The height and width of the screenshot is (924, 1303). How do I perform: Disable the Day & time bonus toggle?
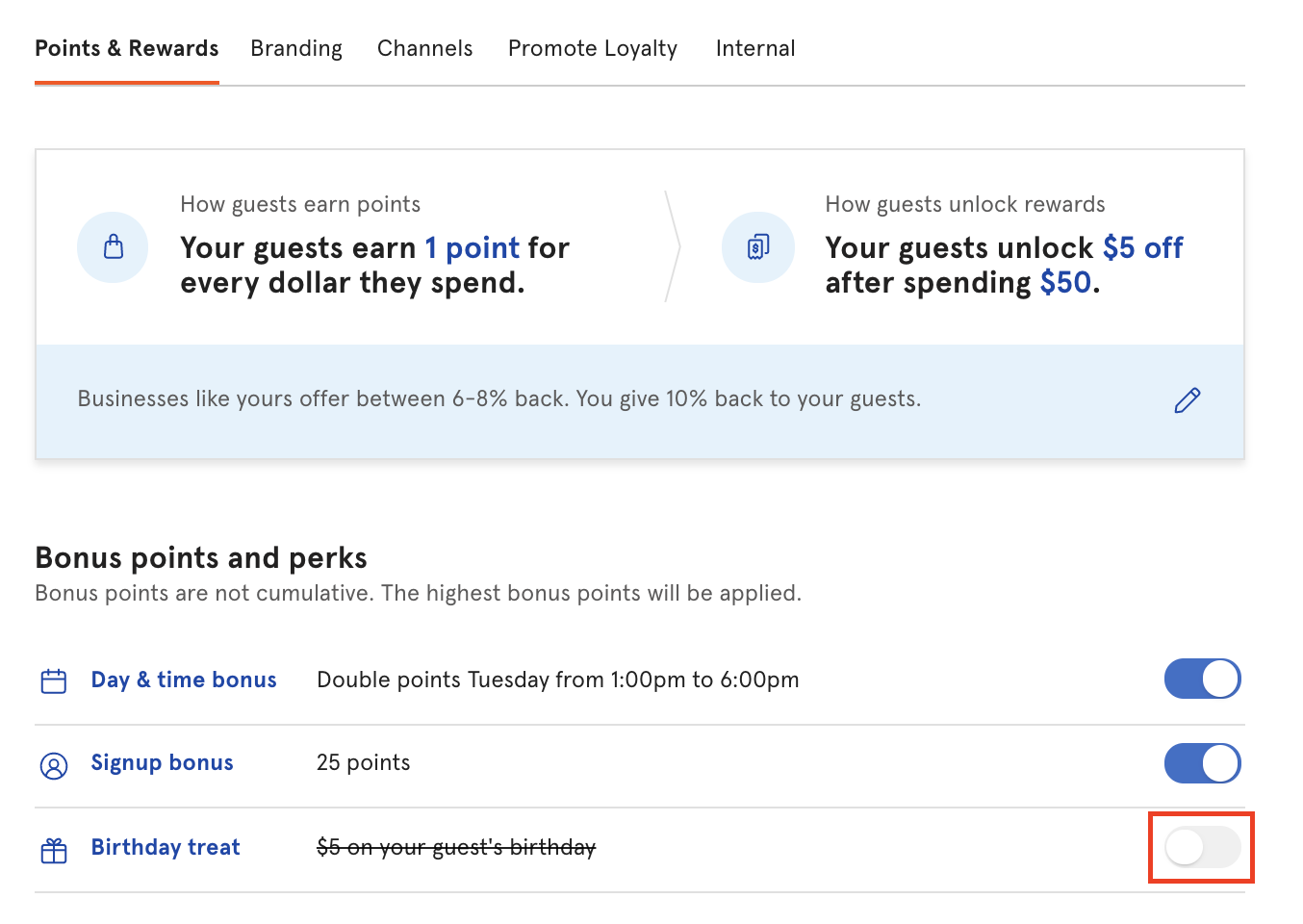click(x=1202, y=679)
